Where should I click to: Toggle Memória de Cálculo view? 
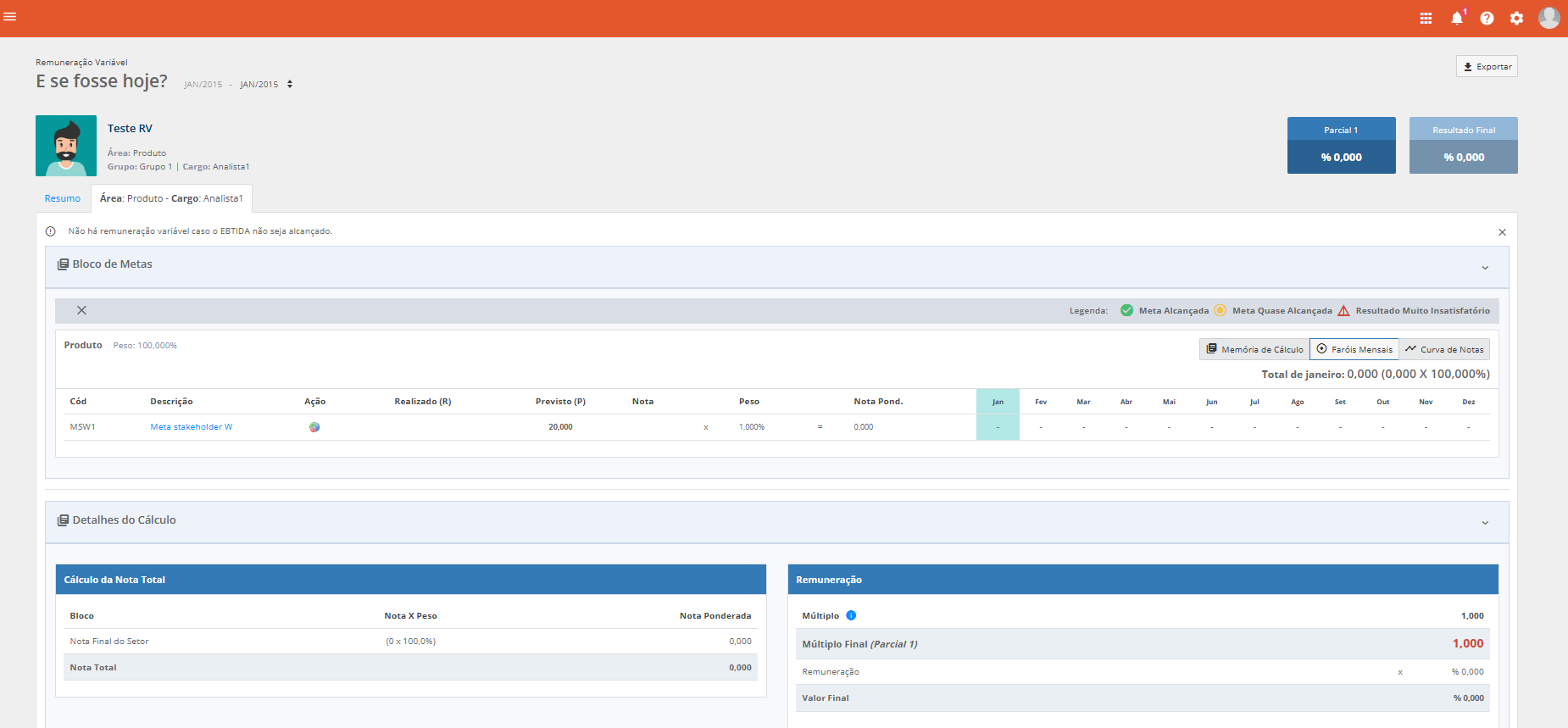[1254, 349]
